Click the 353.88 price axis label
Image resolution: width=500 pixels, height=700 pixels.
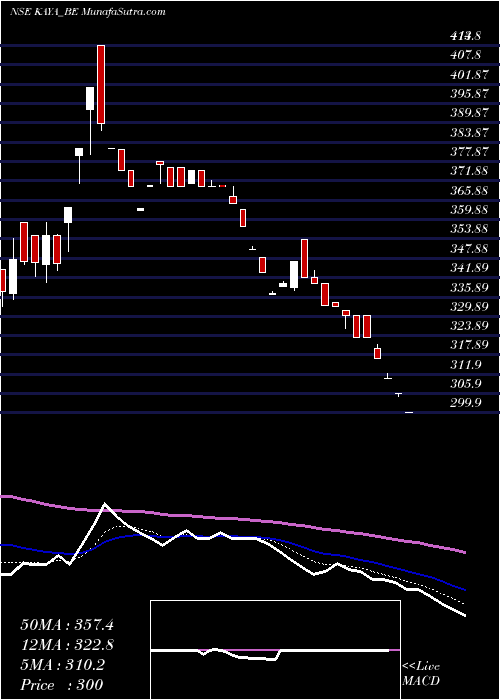(469, 229)
